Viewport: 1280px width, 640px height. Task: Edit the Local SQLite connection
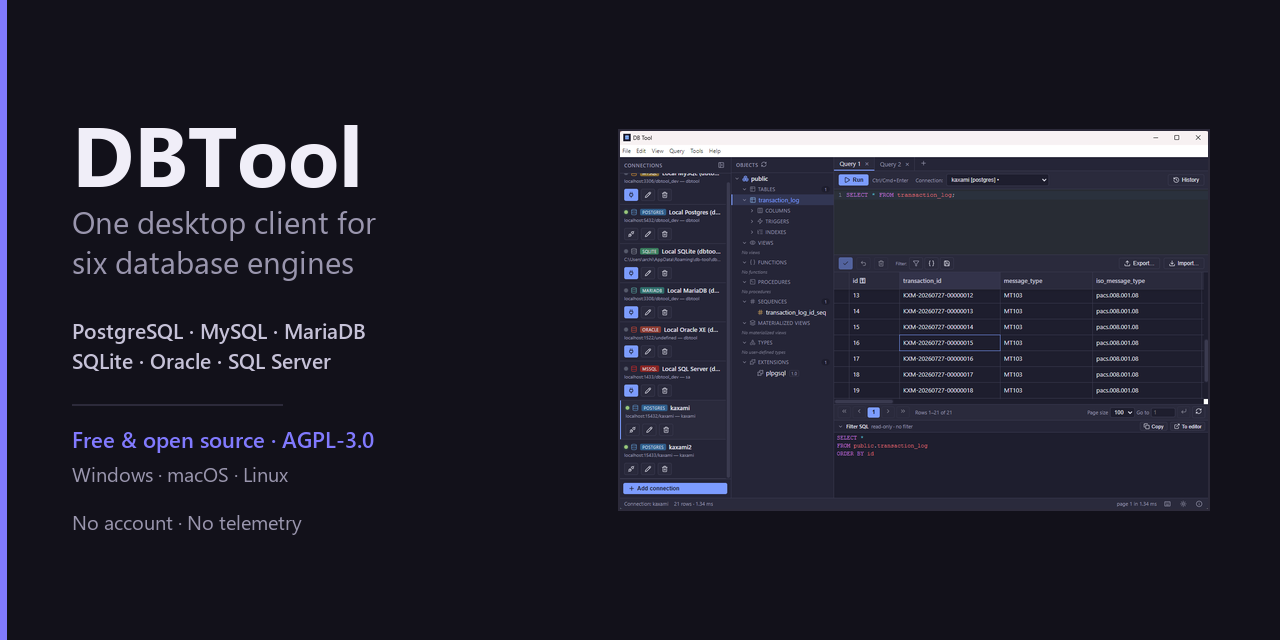tap(648, 273)
